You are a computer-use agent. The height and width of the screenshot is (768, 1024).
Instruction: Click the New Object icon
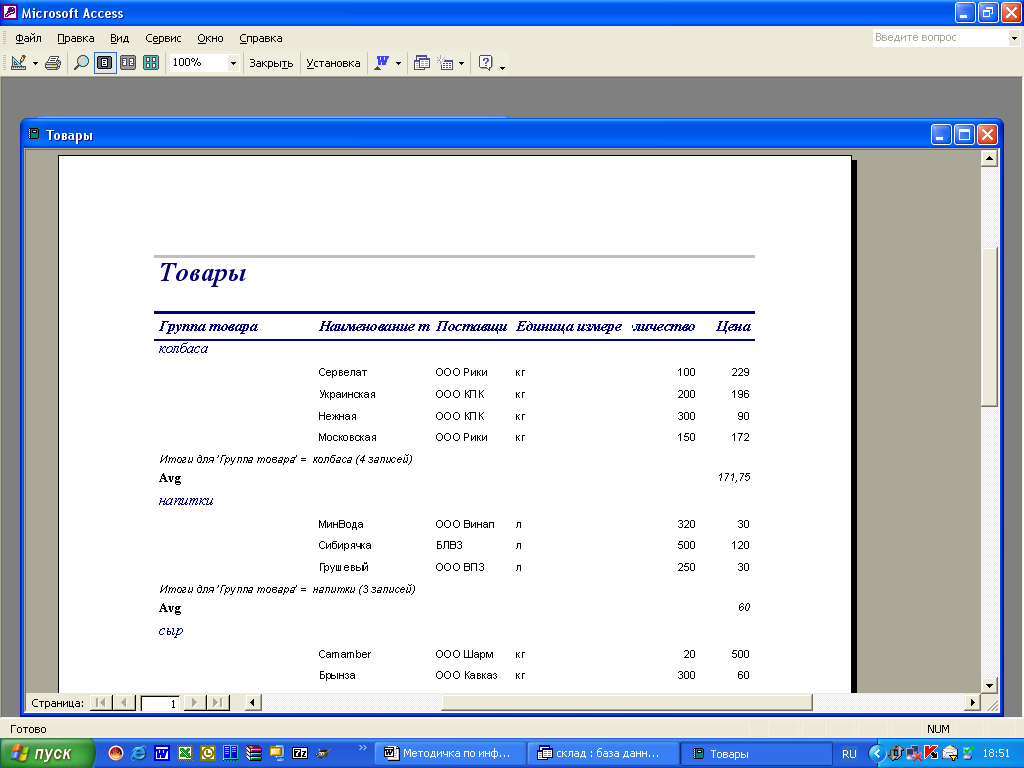[445, 63]
